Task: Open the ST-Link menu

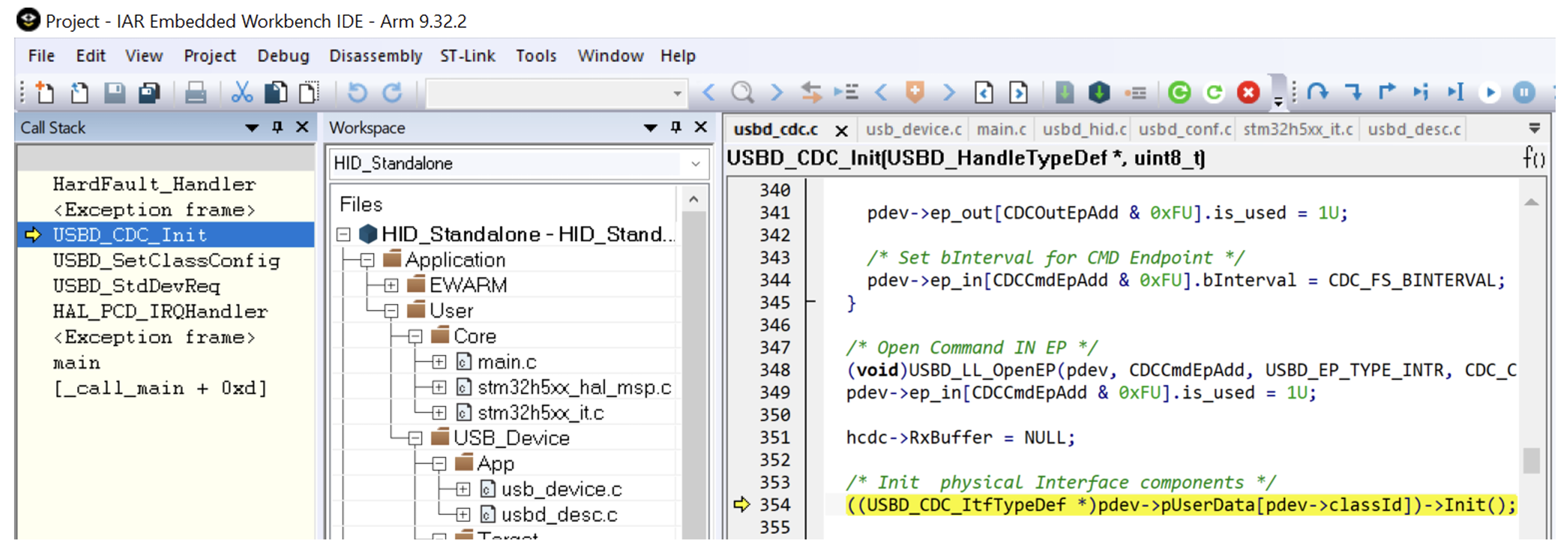Action: [467, 56]
